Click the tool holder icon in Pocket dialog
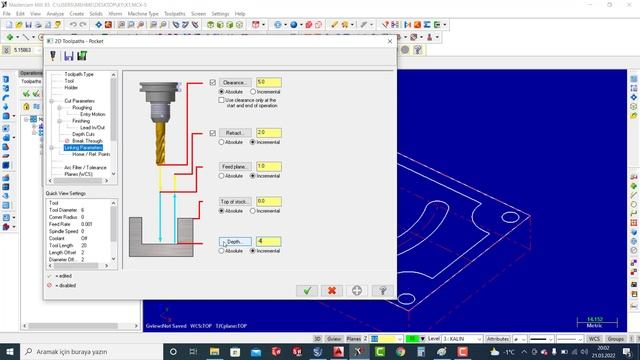Image resolution: width=640 pixels, height=360 pixels. tap(53, 56)
